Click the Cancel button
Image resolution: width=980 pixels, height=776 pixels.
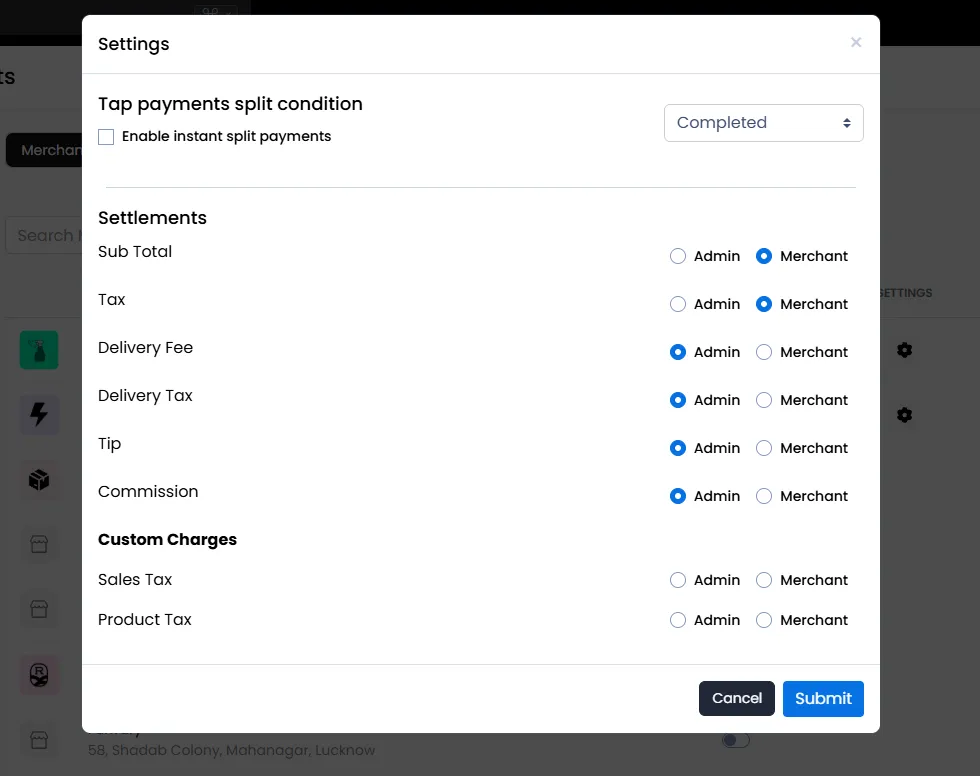click(737, 699)
